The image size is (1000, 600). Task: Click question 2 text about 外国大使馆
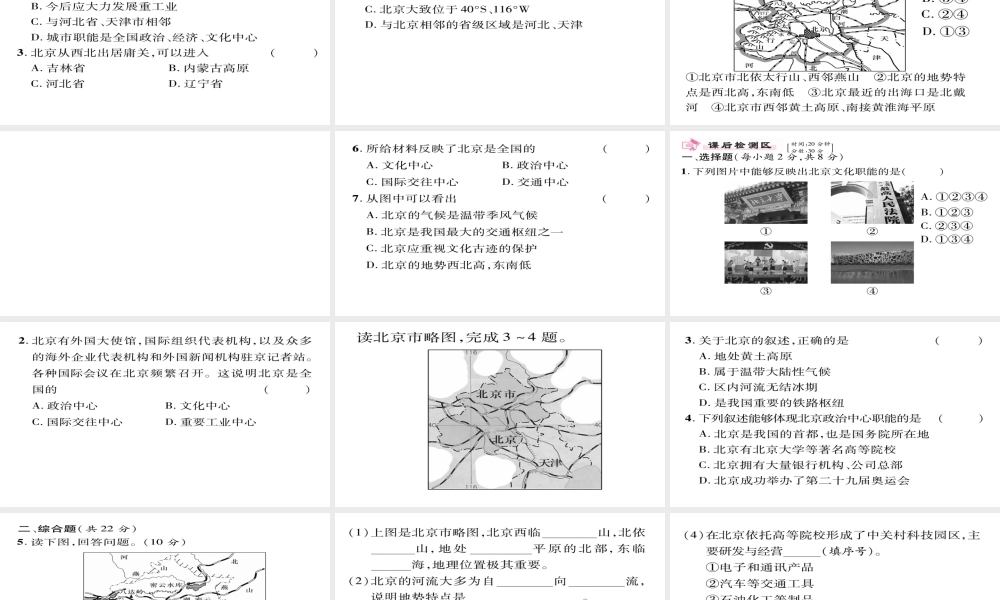(x=166, y=365)
